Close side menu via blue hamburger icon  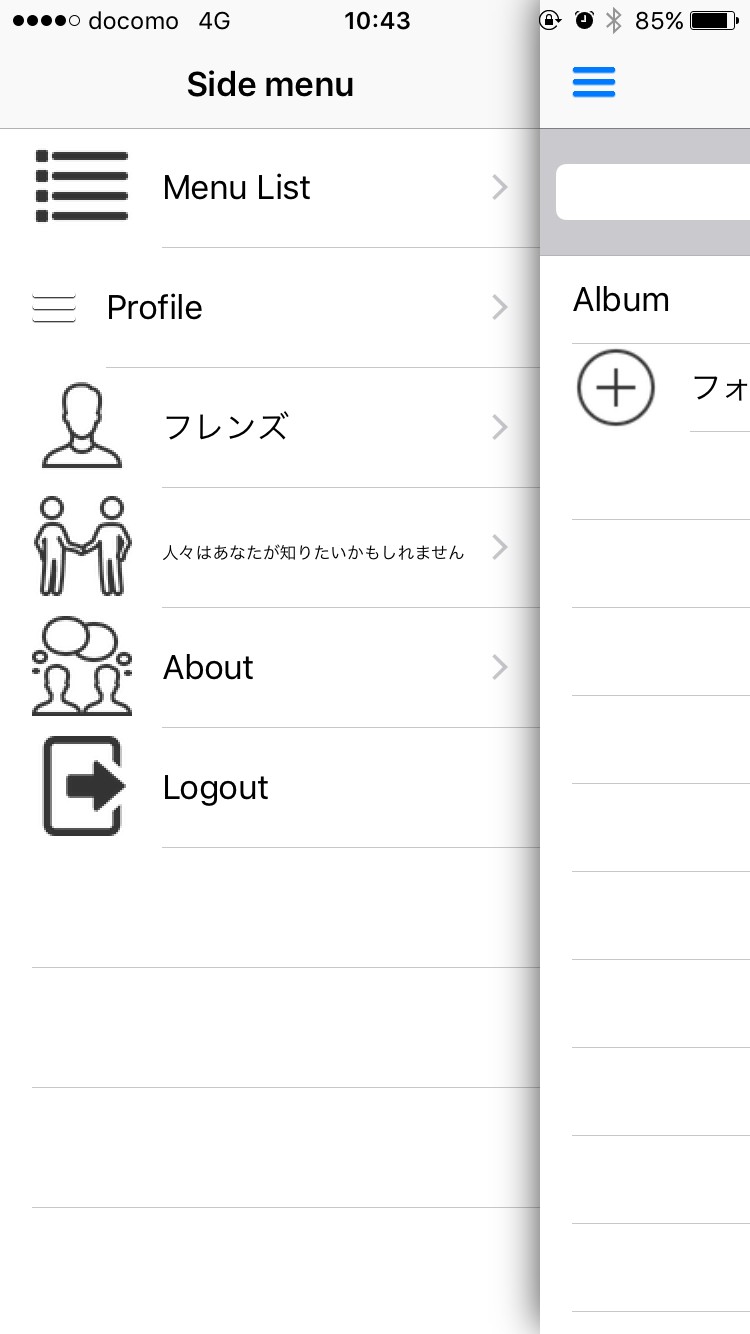(594, 82)
